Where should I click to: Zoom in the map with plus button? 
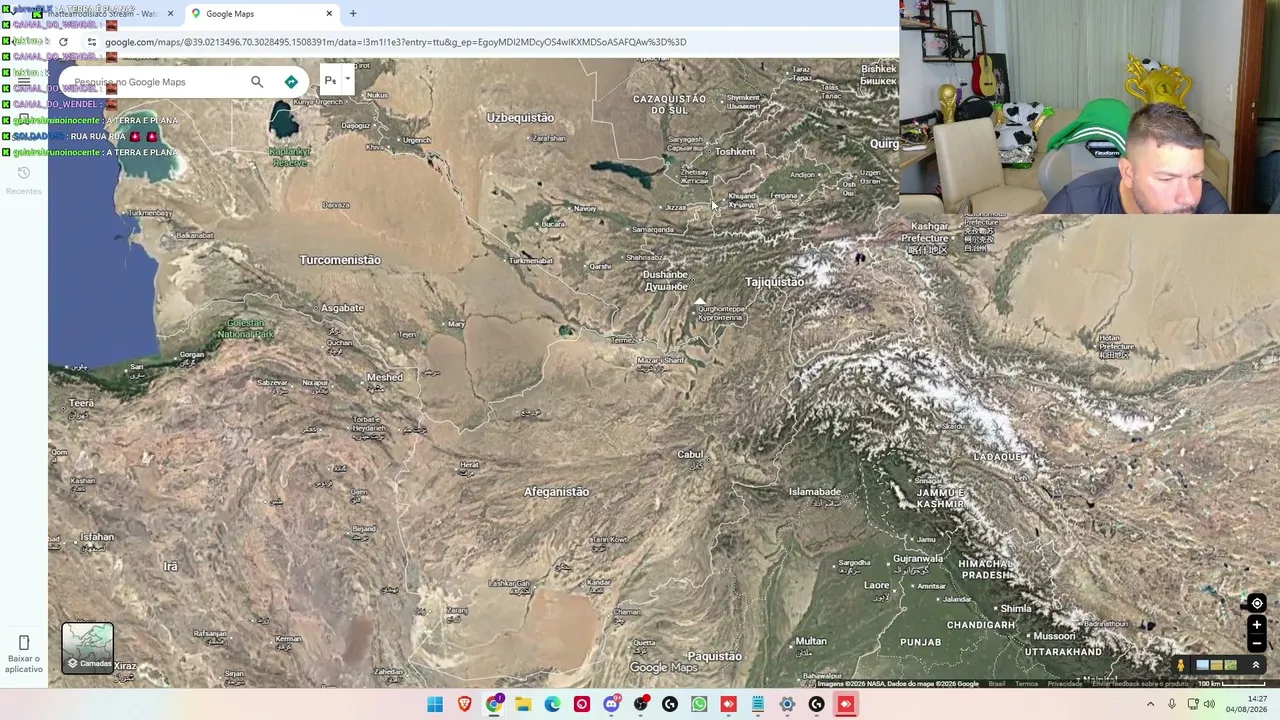click(x=1257, y=625)
